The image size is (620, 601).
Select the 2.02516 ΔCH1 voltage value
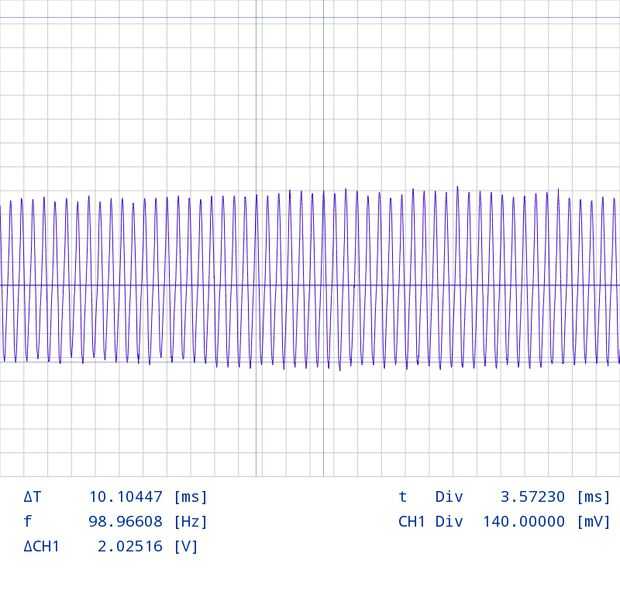coord(130,546)
